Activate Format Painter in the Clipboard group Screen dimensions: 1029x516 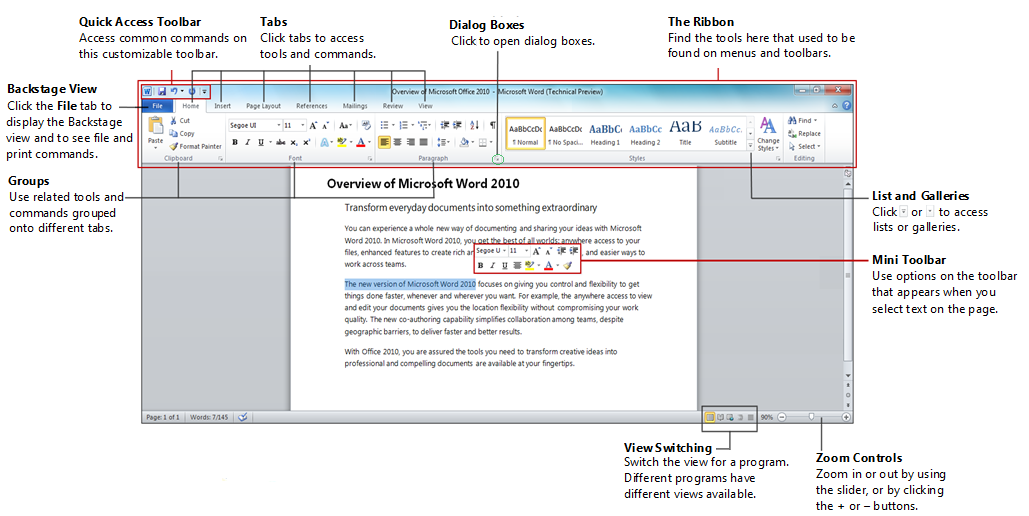click(x=195, y=146)
